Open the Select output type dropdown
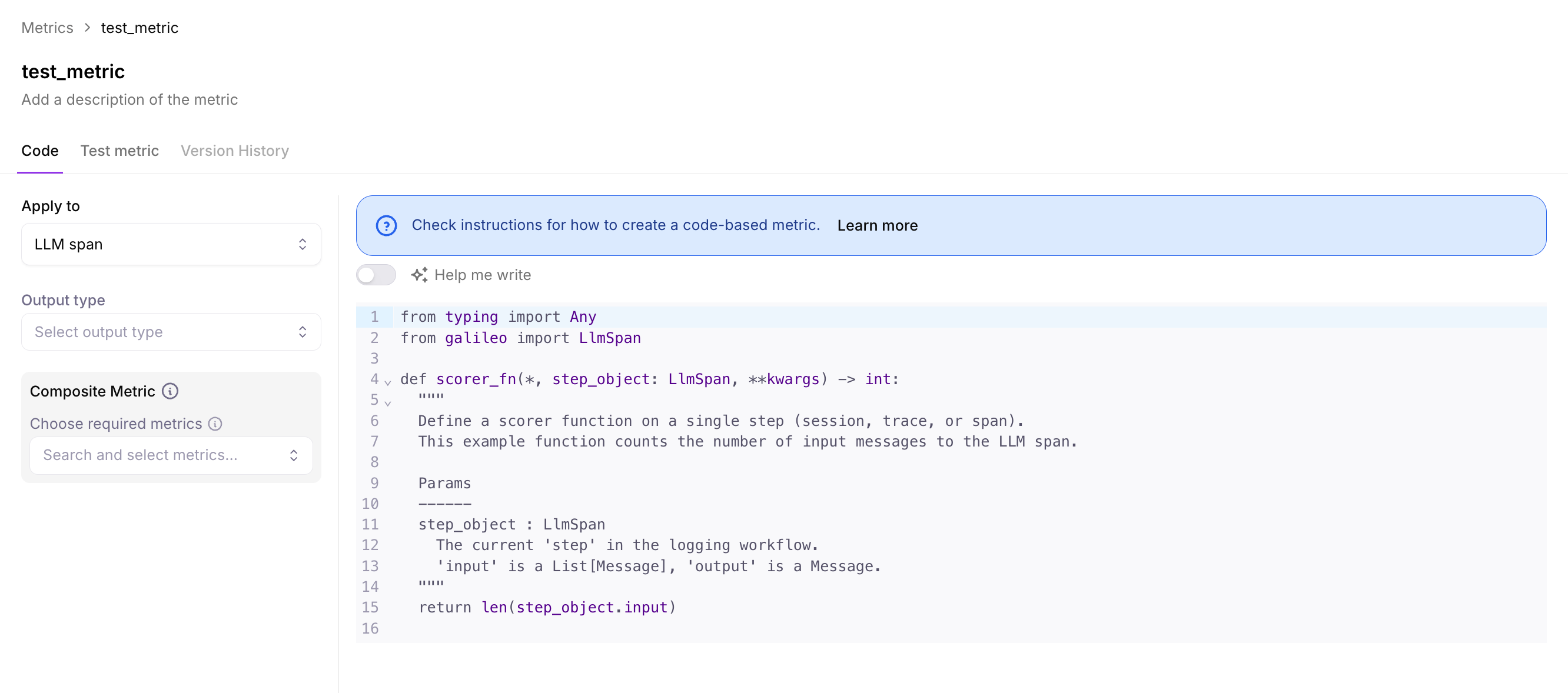 click(x=171, y=332)
